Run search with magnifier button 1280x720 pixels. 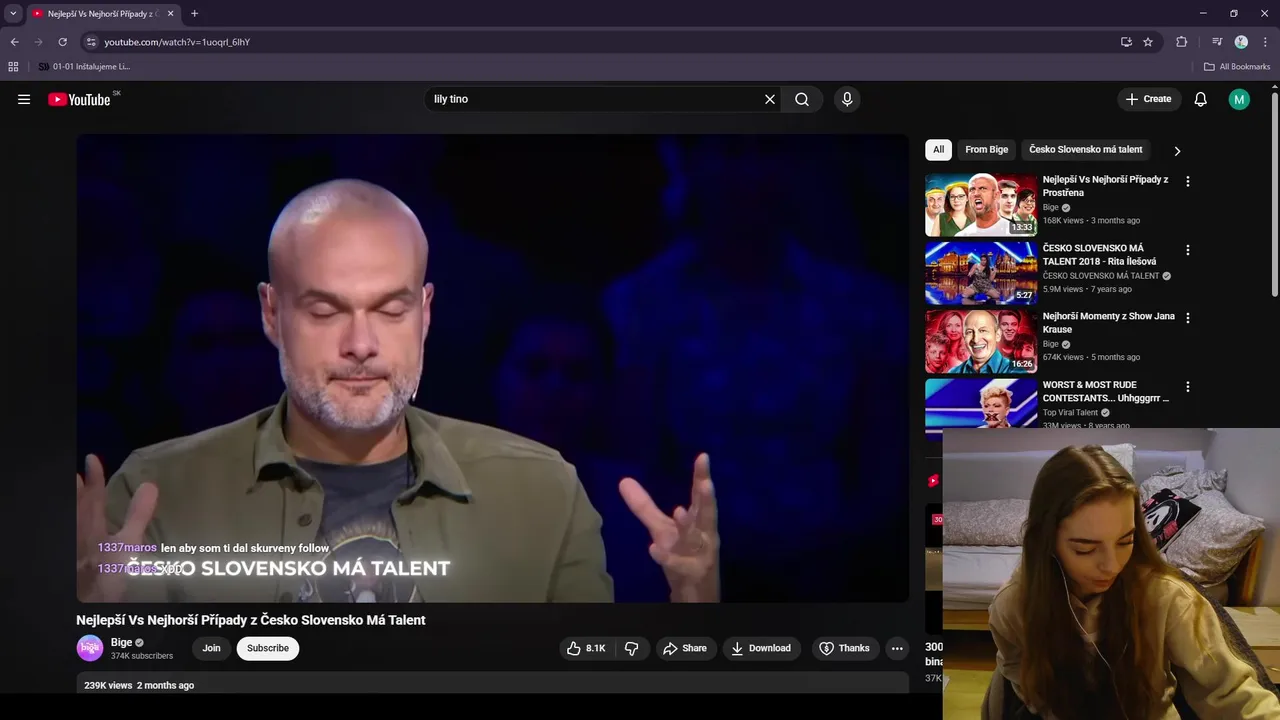click(x=802, y=99)
